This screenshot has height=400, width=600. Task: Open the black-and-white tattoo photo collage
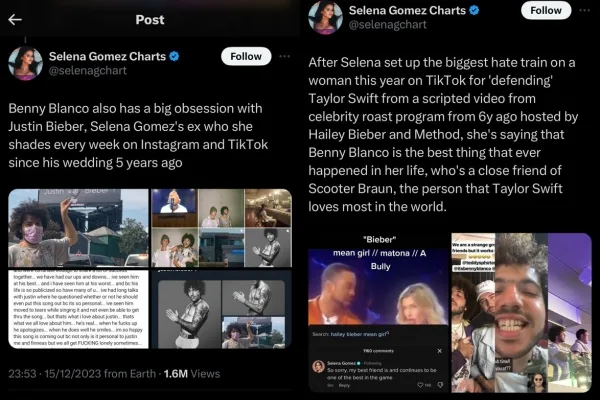coord(222,309)
